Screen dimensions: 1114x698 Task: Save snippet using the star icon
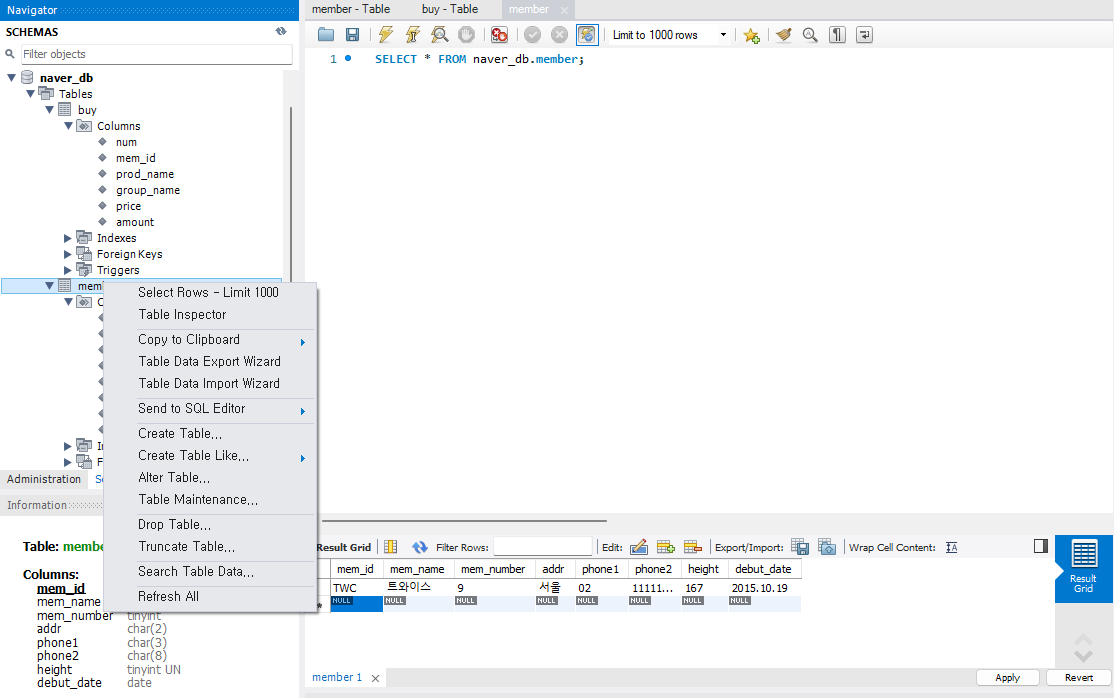(752, 35)
